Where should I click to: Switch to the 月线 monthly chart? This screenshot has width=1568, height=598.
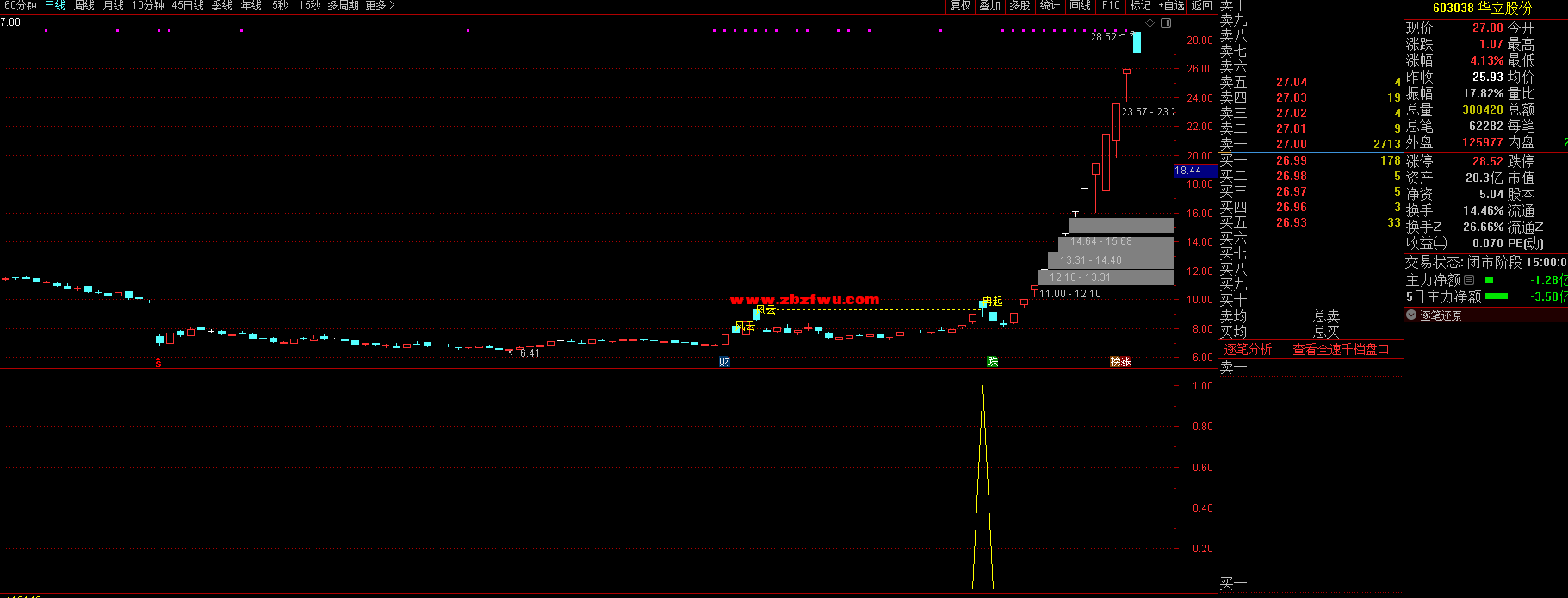click(x=114, y=6)
